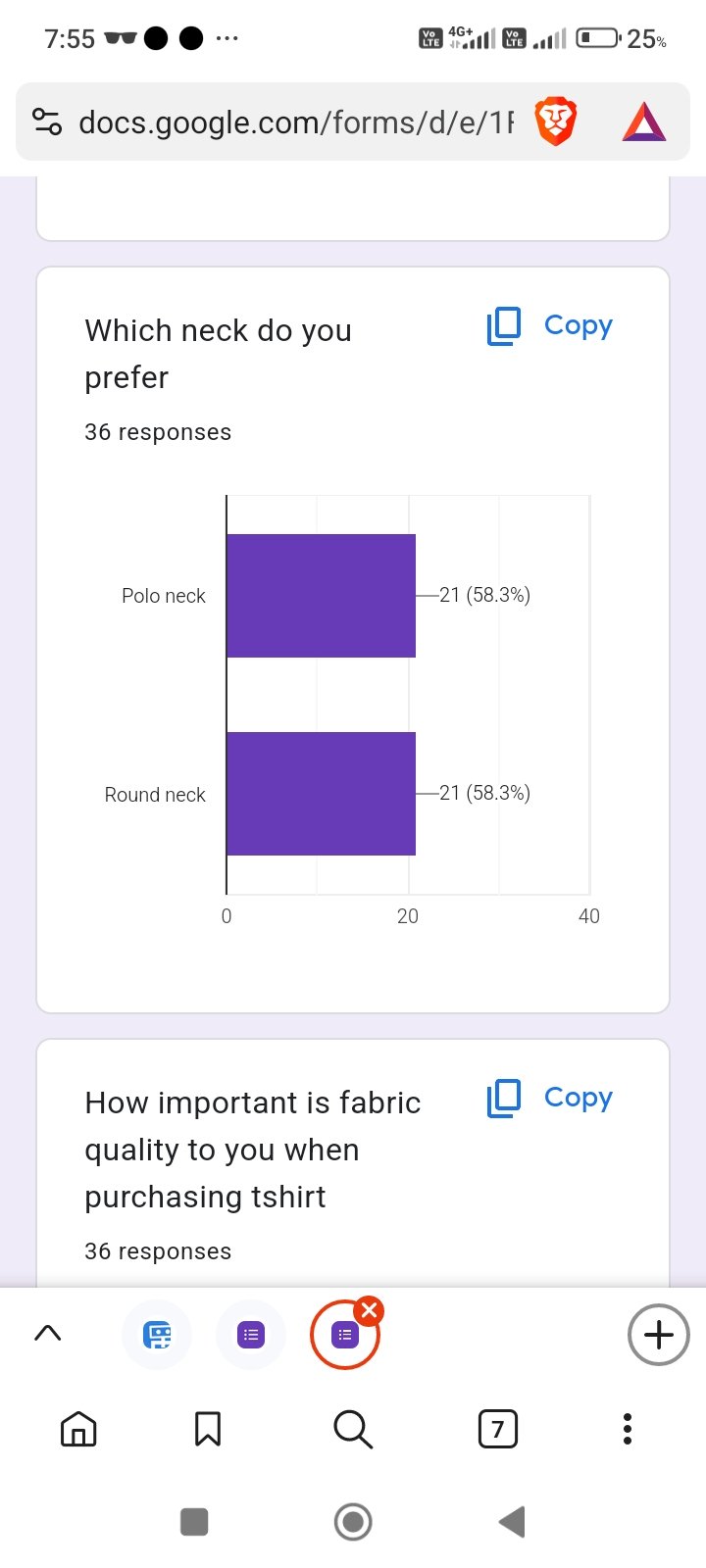This screenshot has width=706, height=1568.
Task: Tap the Brave Shields lion icon
Action: coord(555,122)
